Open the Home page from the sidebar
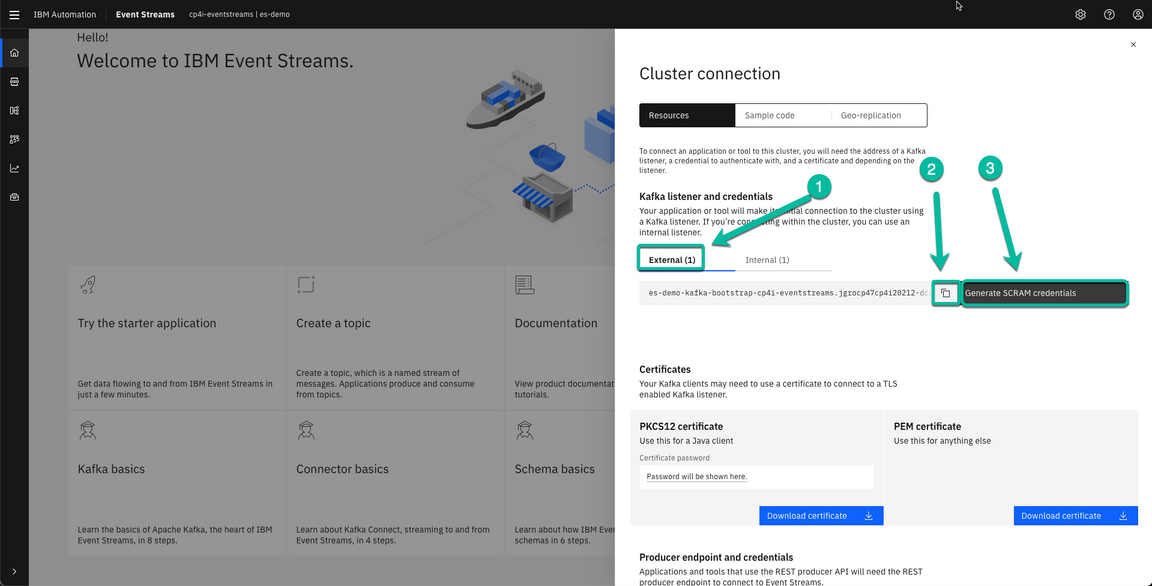This screenshot has width=1152, height=586. click(14, 52)
